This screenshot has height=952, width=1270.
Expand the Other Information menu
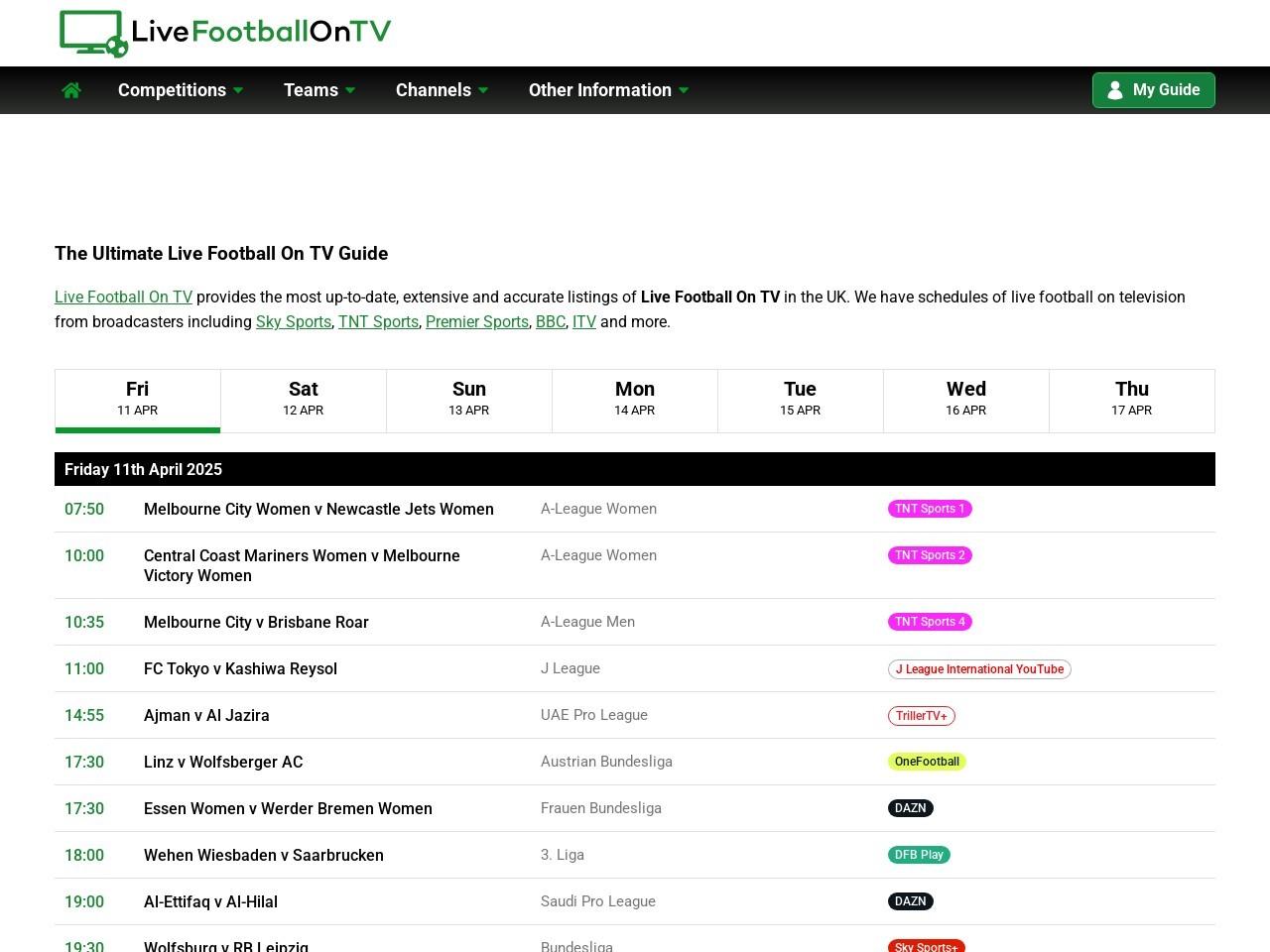609,90
